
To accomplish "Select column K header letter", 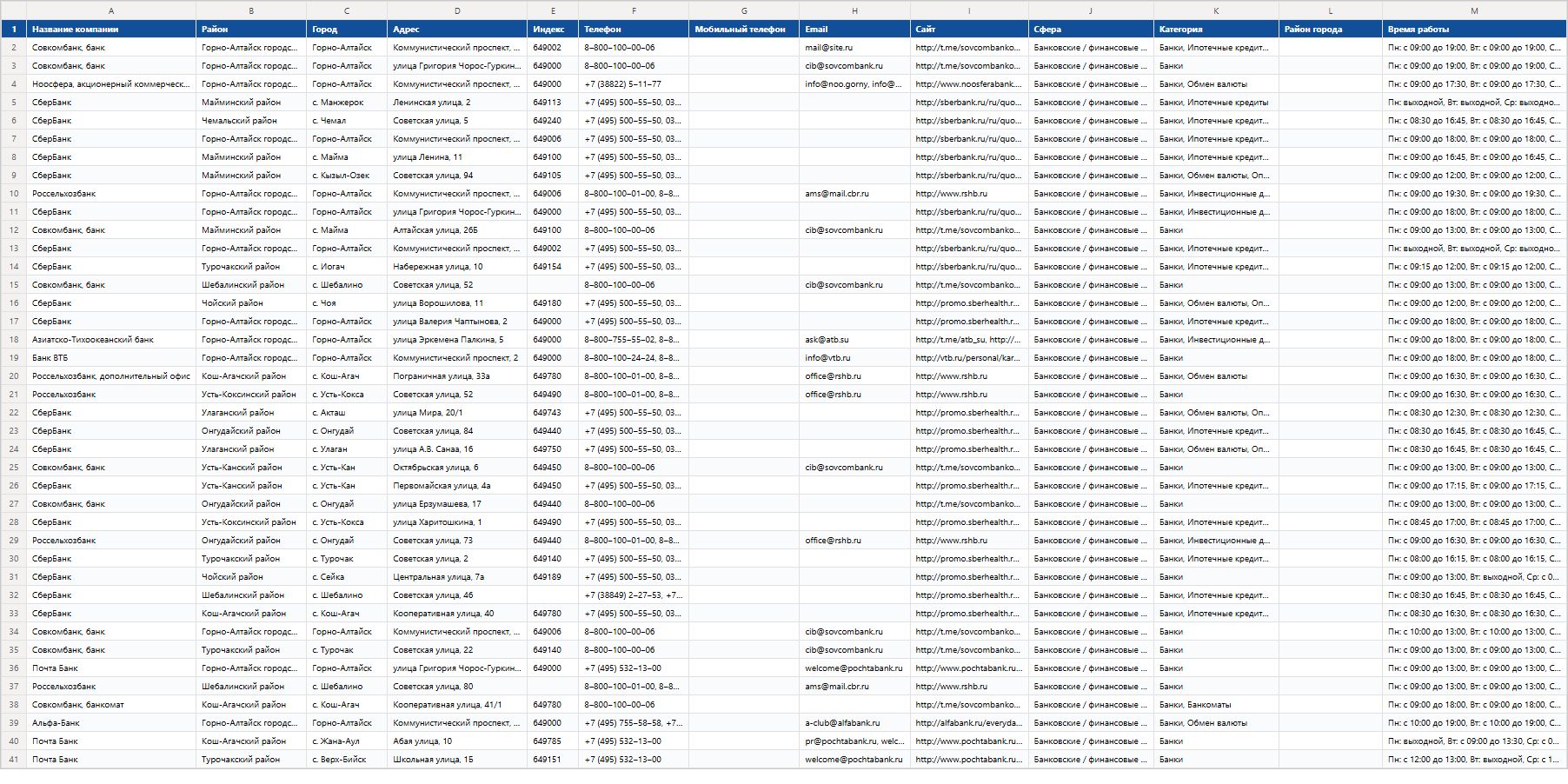I will pyautogui.click(x=1216, y=10).
